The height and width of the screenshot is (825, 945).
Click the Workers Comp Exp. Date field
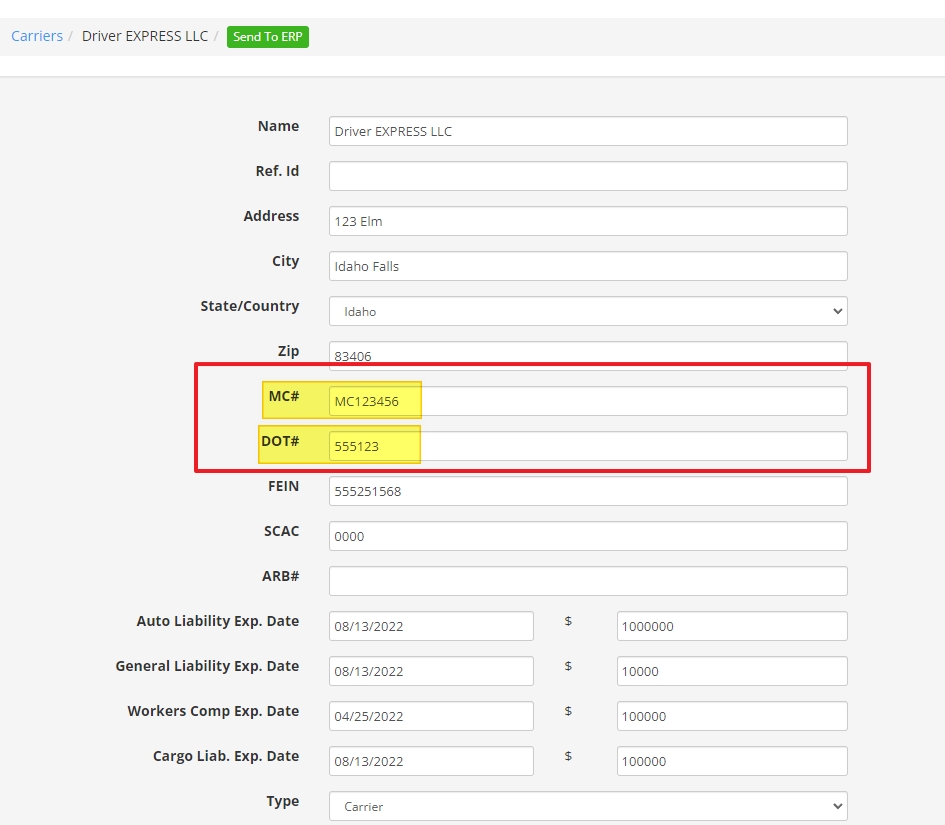click(x=431, y=716)
